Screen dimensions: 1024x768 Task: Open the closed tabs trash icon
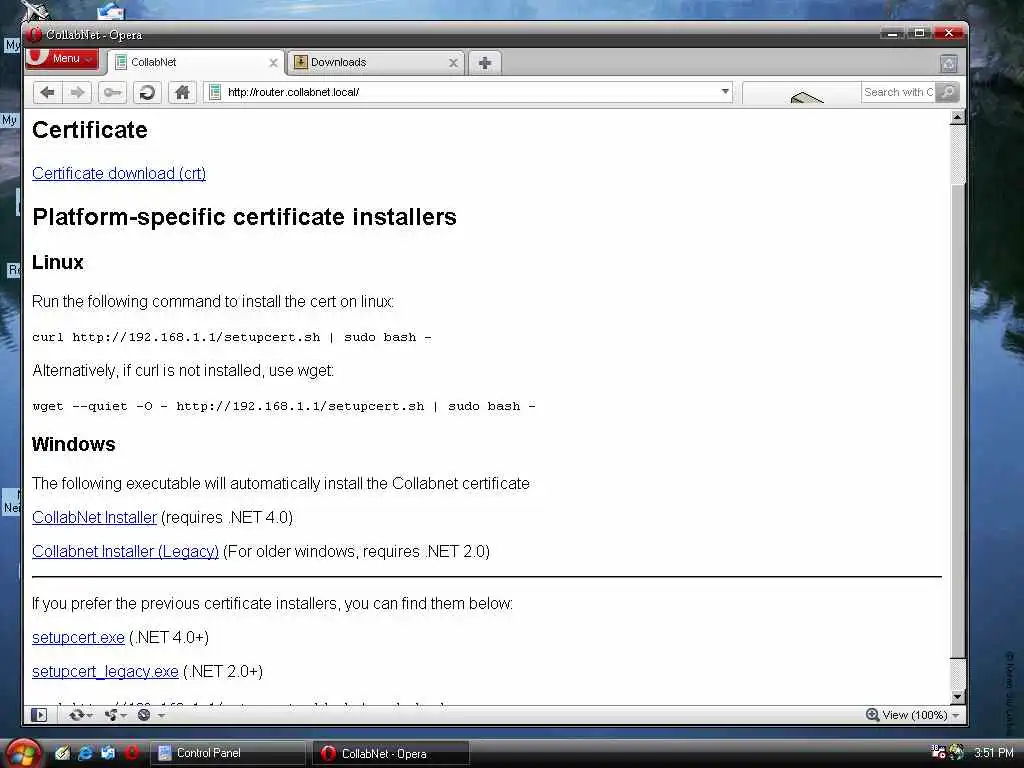click(948, 63)
